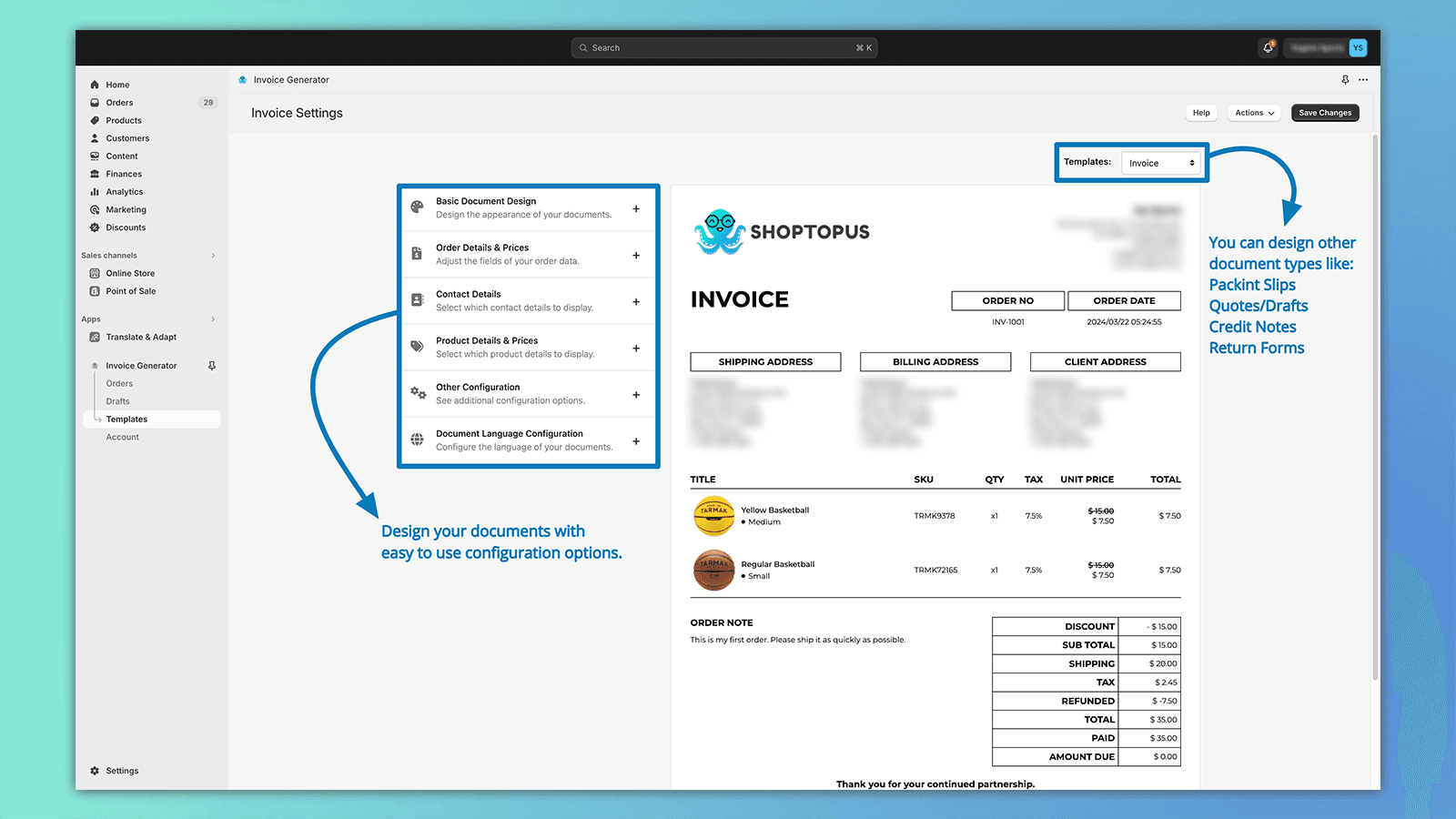Click the Online Store icon

coord(95,273)
